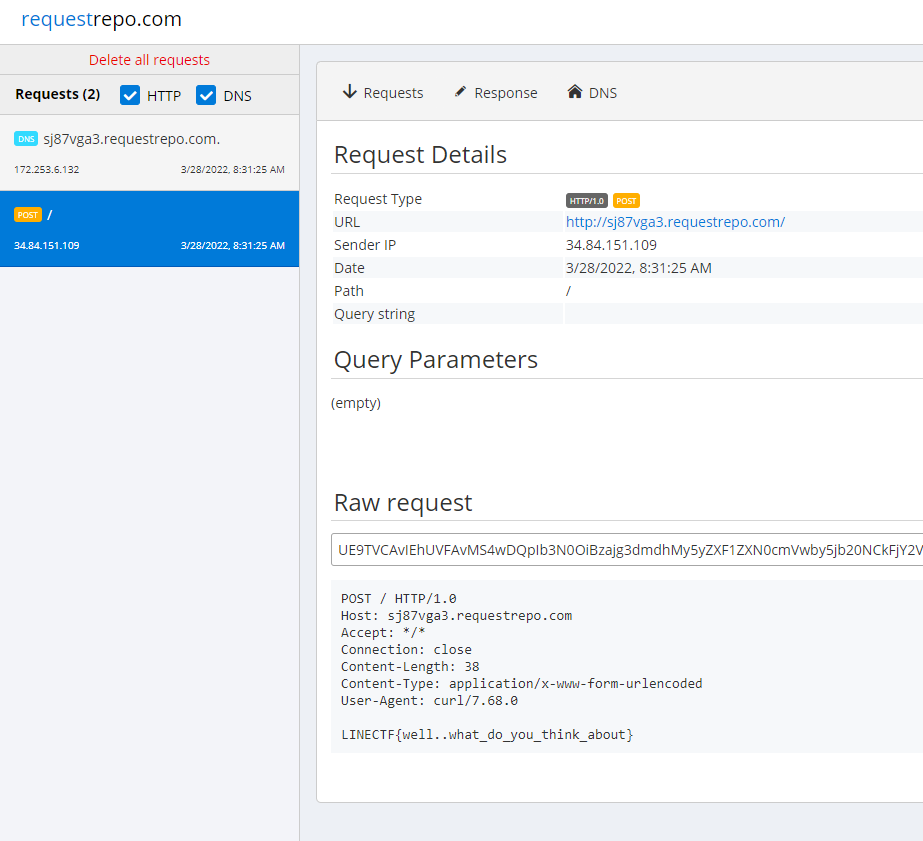Click the LINECTF flag text in request body
The width and height of the screenshot is (923, 841).
[487, 735]
